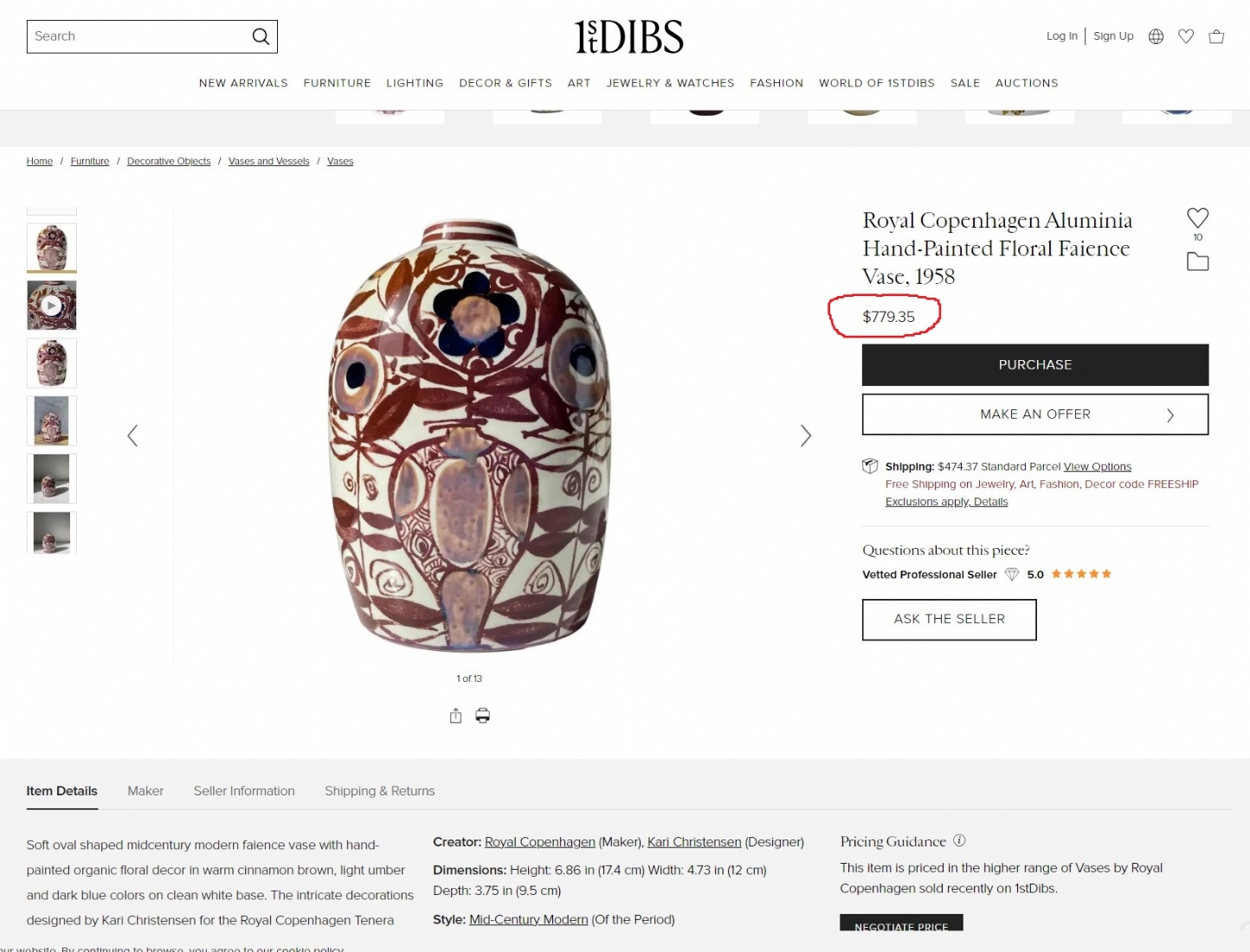Go to previous product image arrow

pos(132,435)
